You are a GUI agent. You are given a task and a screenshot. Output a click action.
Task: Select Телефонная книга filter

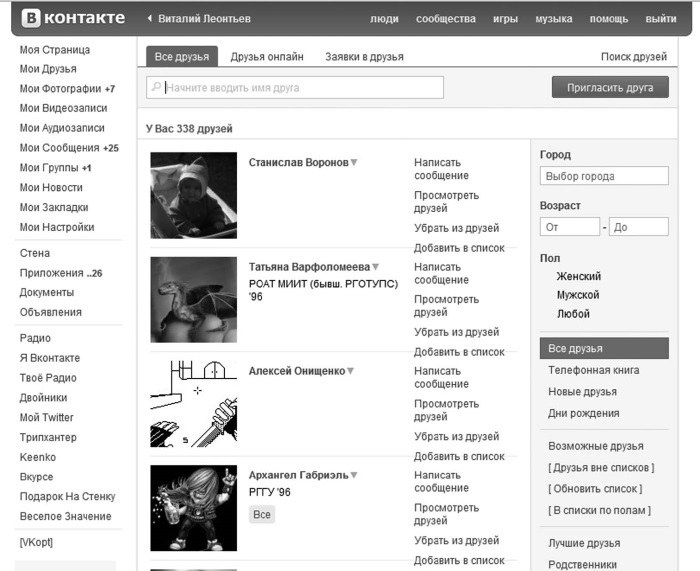[593, 370]
